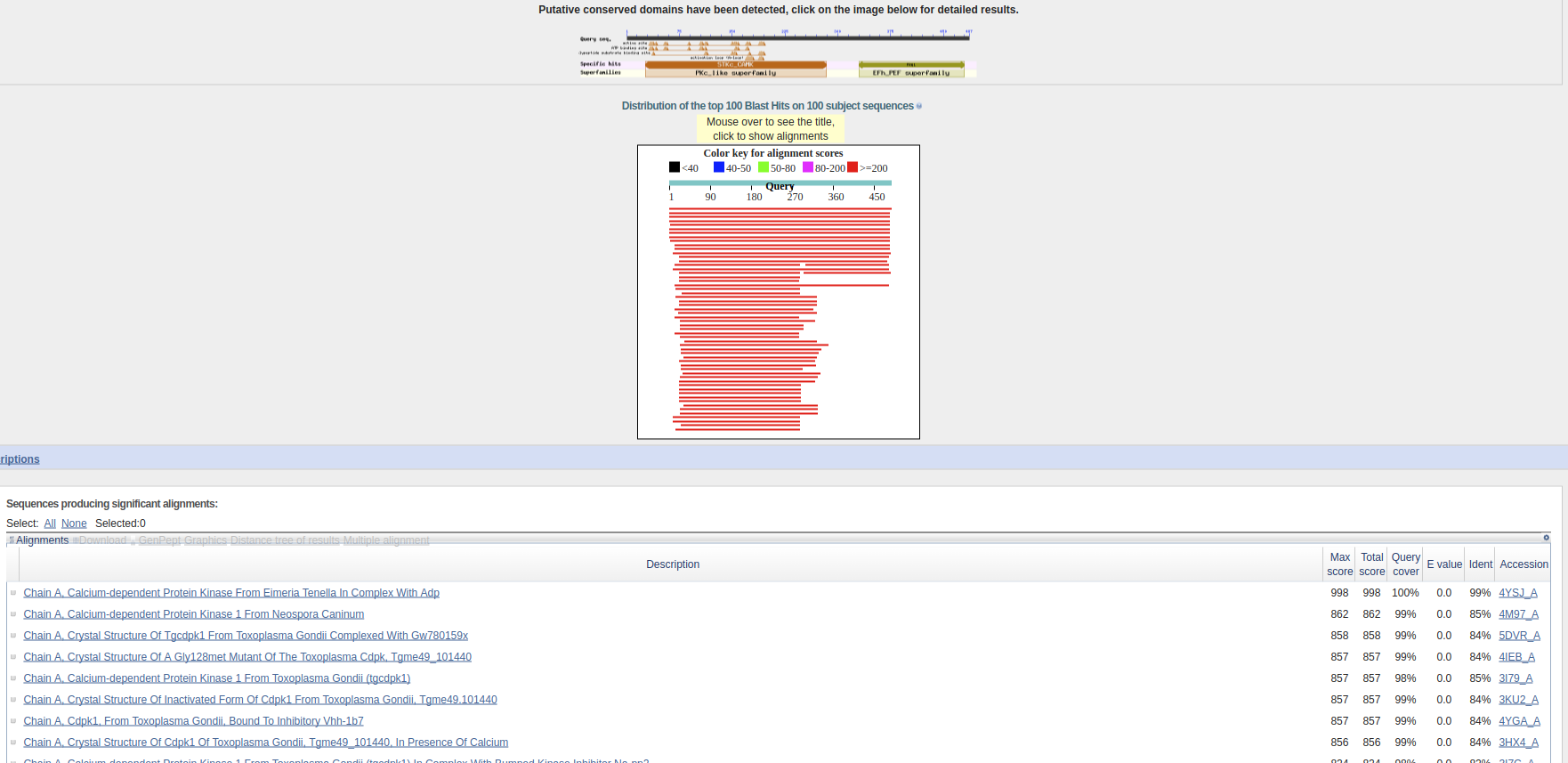Click Select All link

click(x=50, y=524)
